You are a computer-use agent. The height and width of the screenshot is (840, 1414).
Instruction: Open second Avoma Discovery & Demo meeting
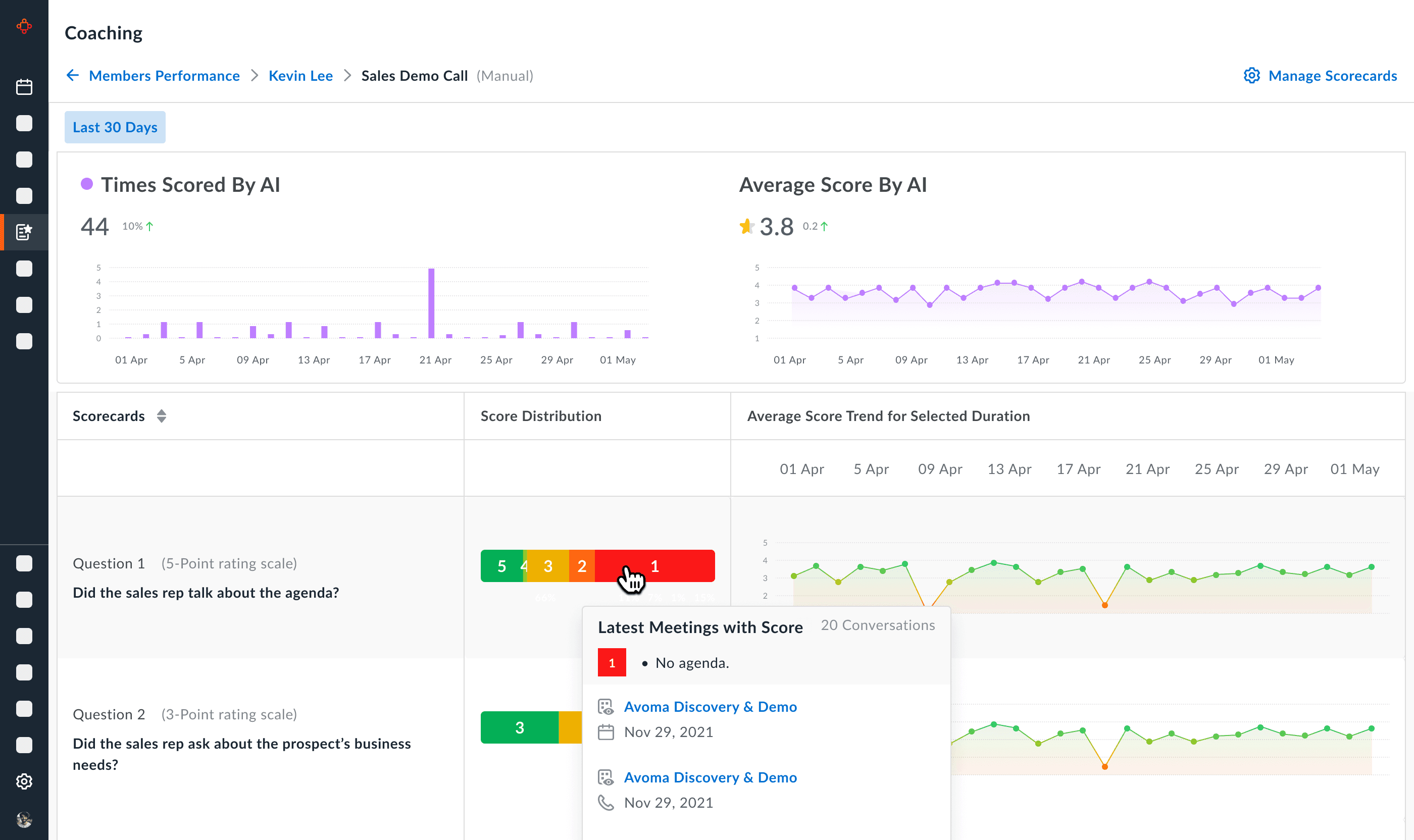pos(710,777)
